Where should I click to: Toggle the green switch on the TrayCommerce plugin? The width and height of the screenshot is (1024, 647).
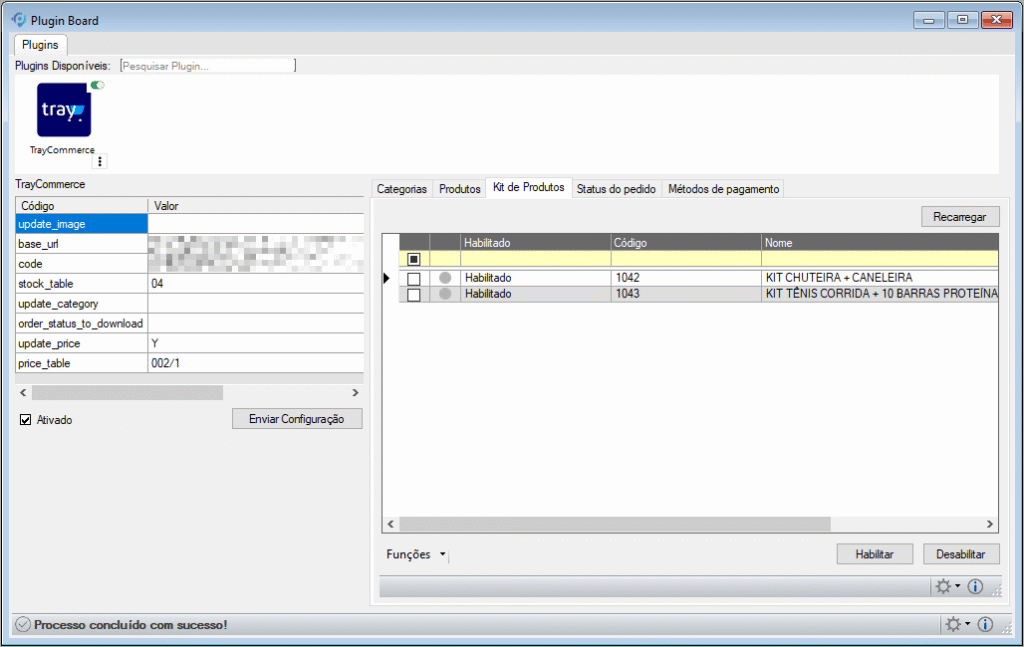tap(97, 86)
